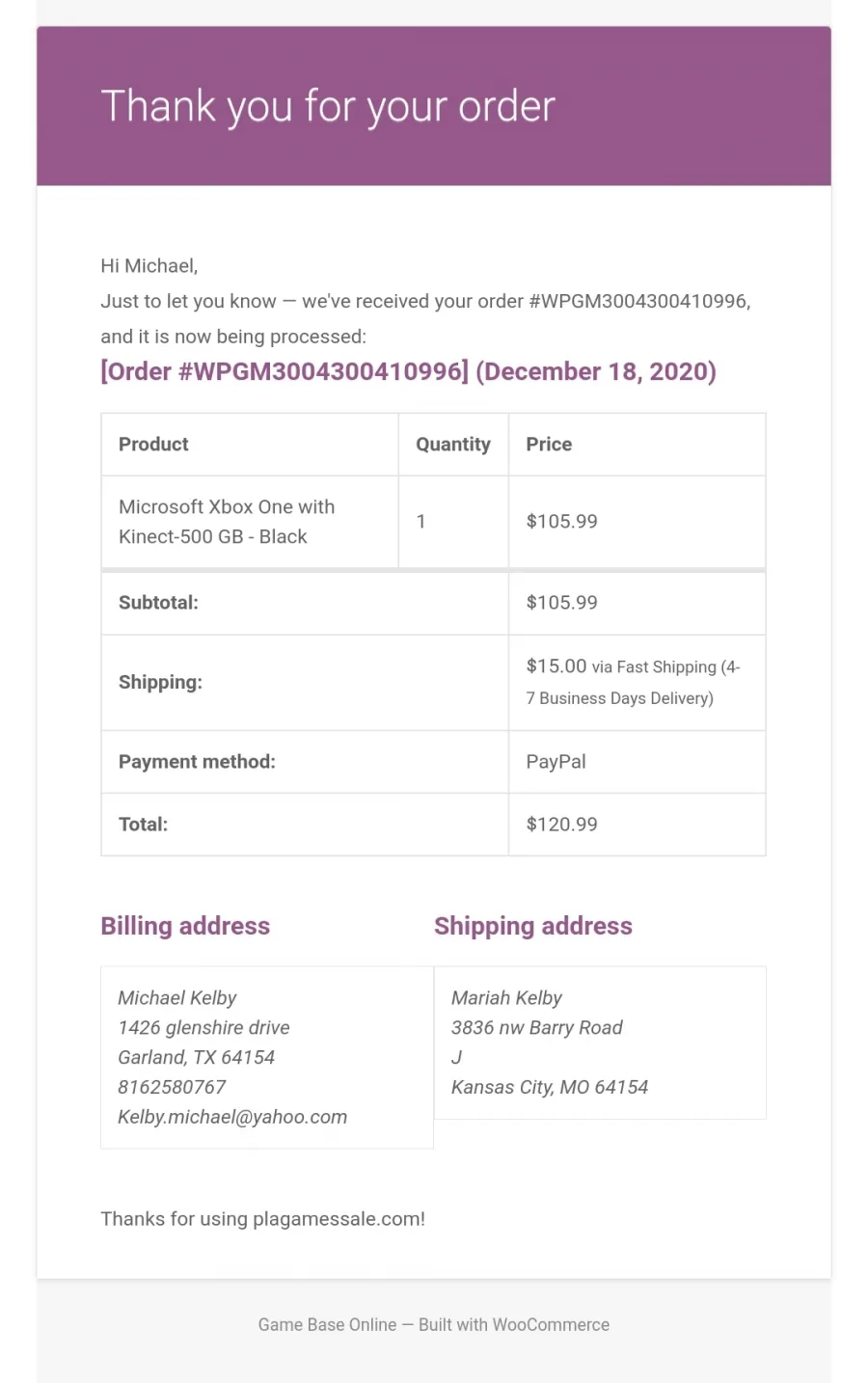The width and height of the screenshot is (868, 1383).
Task: Click the Kansas City, MO 64154 line
Action: (x=550, y=1087)
